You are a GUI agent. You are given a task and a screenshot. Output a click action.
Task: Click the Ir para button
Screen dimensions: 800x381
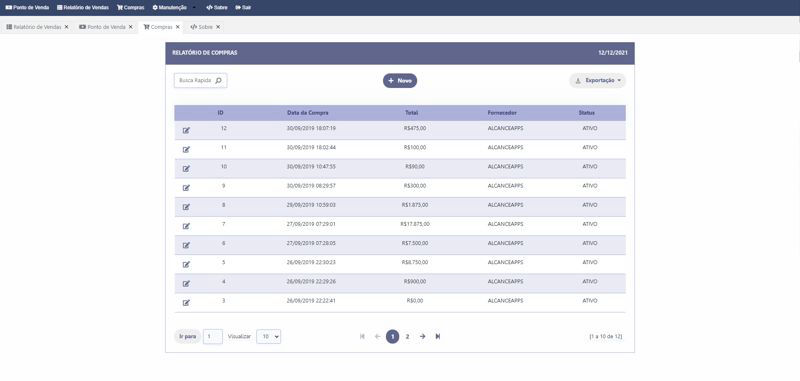[x=188, y=337]
